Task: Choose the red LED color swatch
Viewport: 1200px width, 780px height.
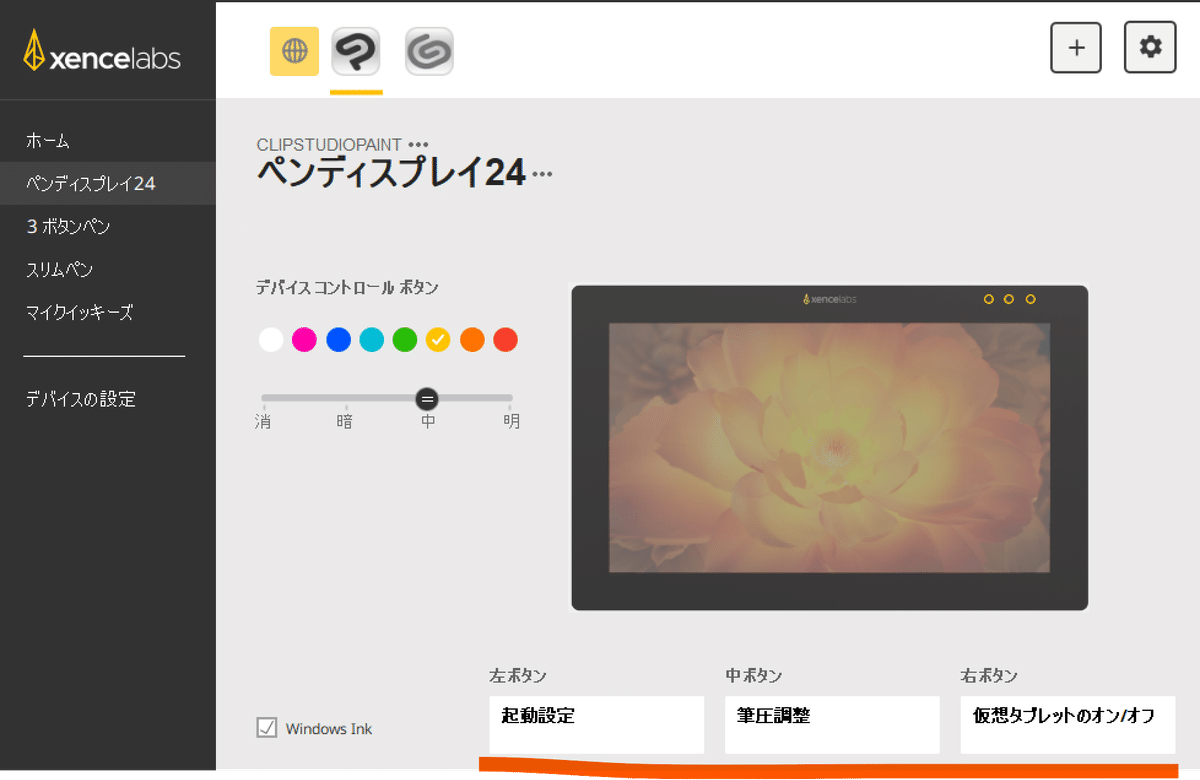Action: tap(505, 340)
